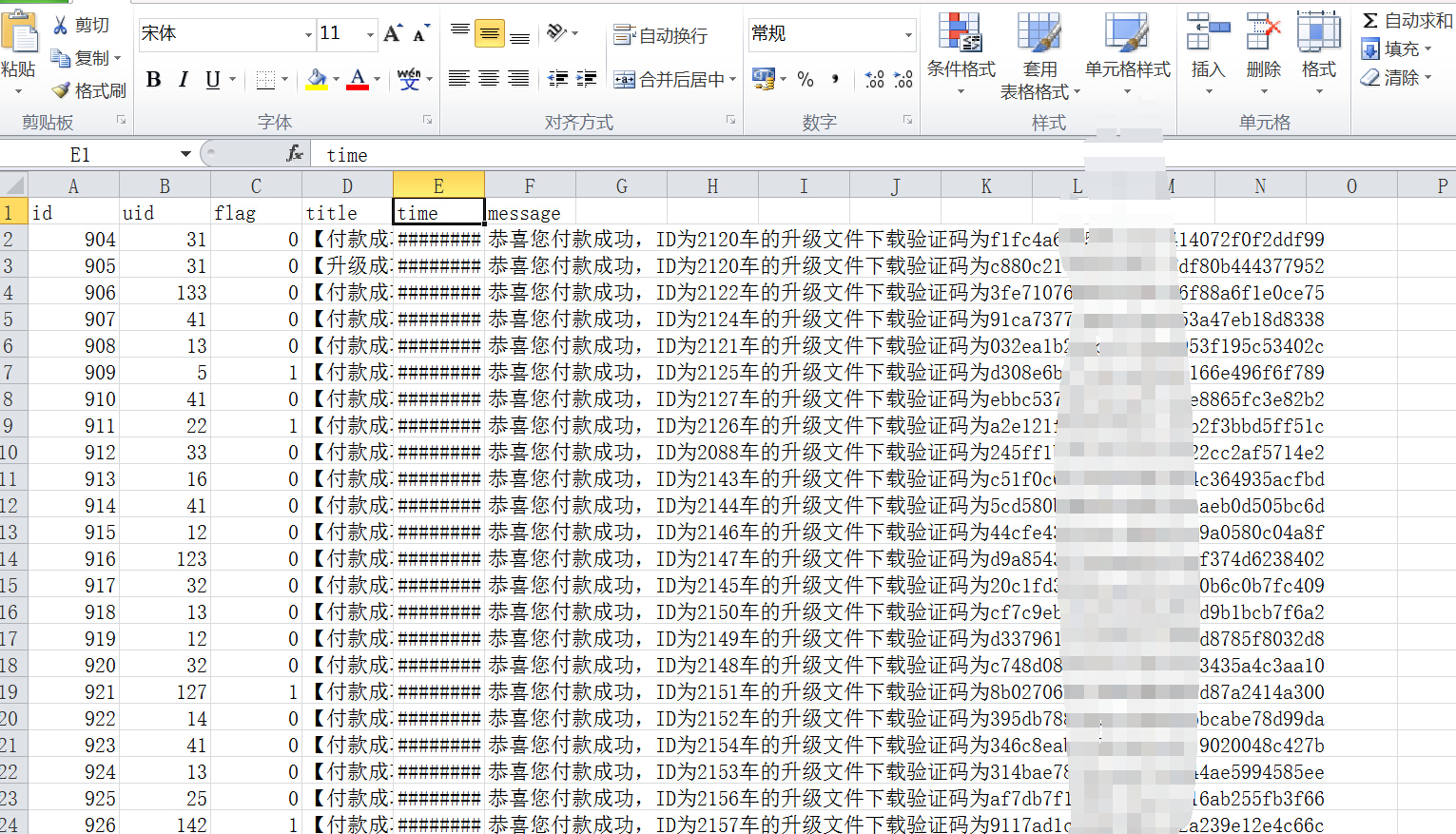Decrease decimal places
The width and height of the screenshot is (1456, 834).
pyautogui.click(x=903, y=80)
